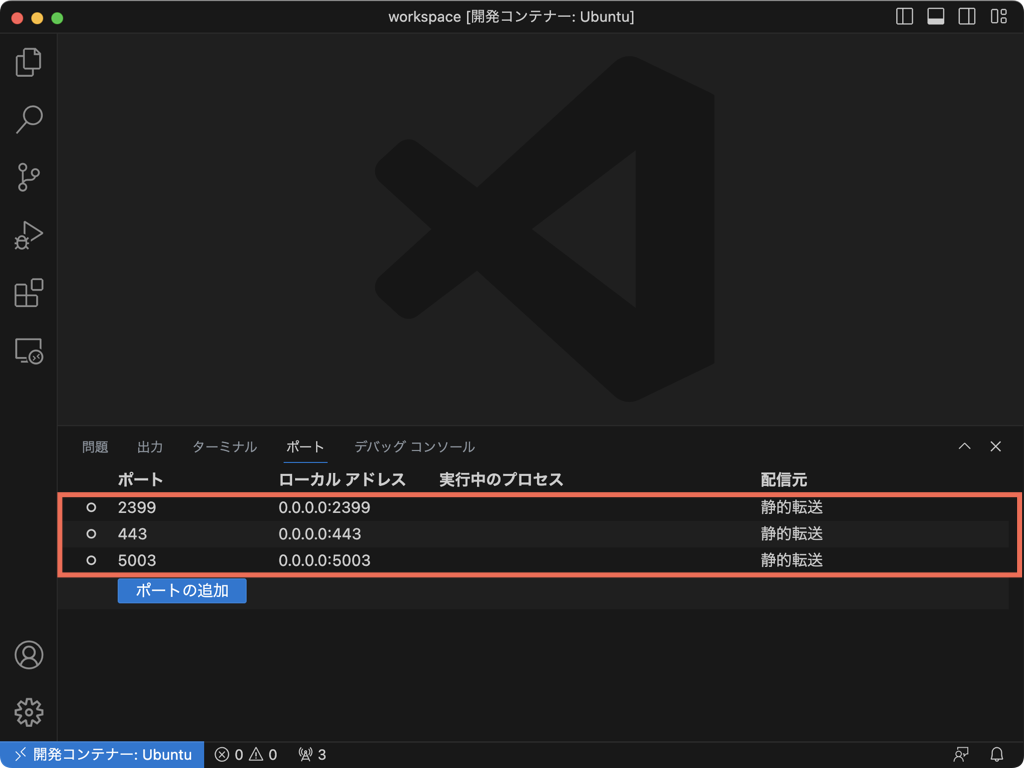Click the yellow minimize window button
Image resolution: width=1024 pixels, height=768 pixels.
[x=37, y=18]
